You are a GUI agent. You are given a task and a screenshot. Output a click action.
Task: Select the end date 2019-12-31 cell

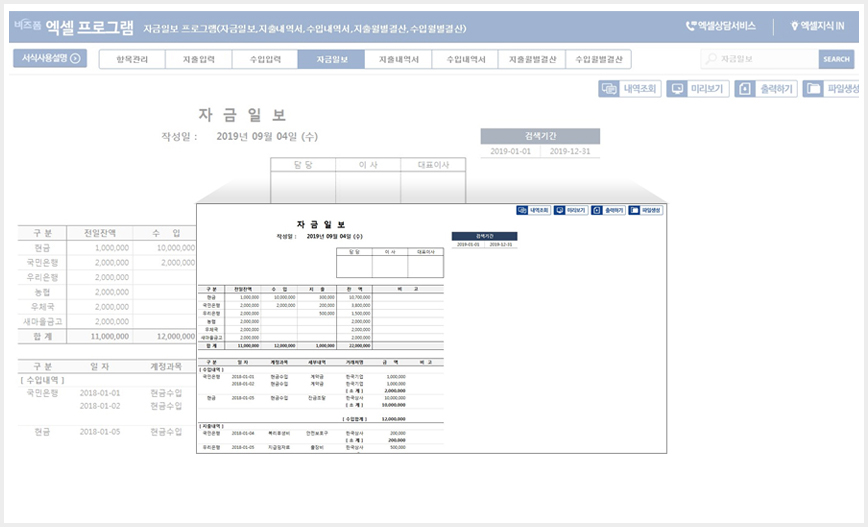570,151
